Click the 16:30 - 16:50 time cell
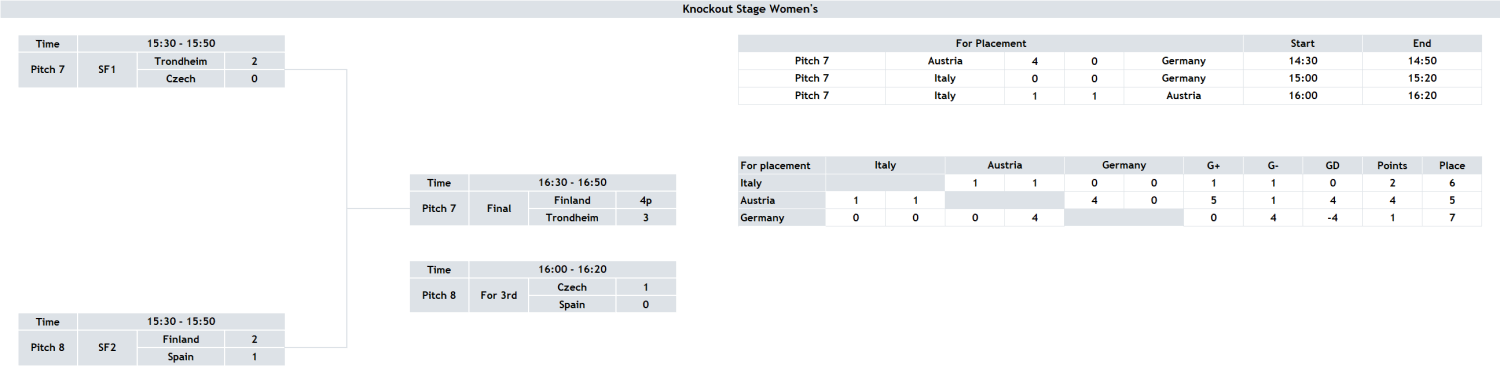The height and width of the screenshot is (384, 1500). pyautogui.click(x=572, y=183)
